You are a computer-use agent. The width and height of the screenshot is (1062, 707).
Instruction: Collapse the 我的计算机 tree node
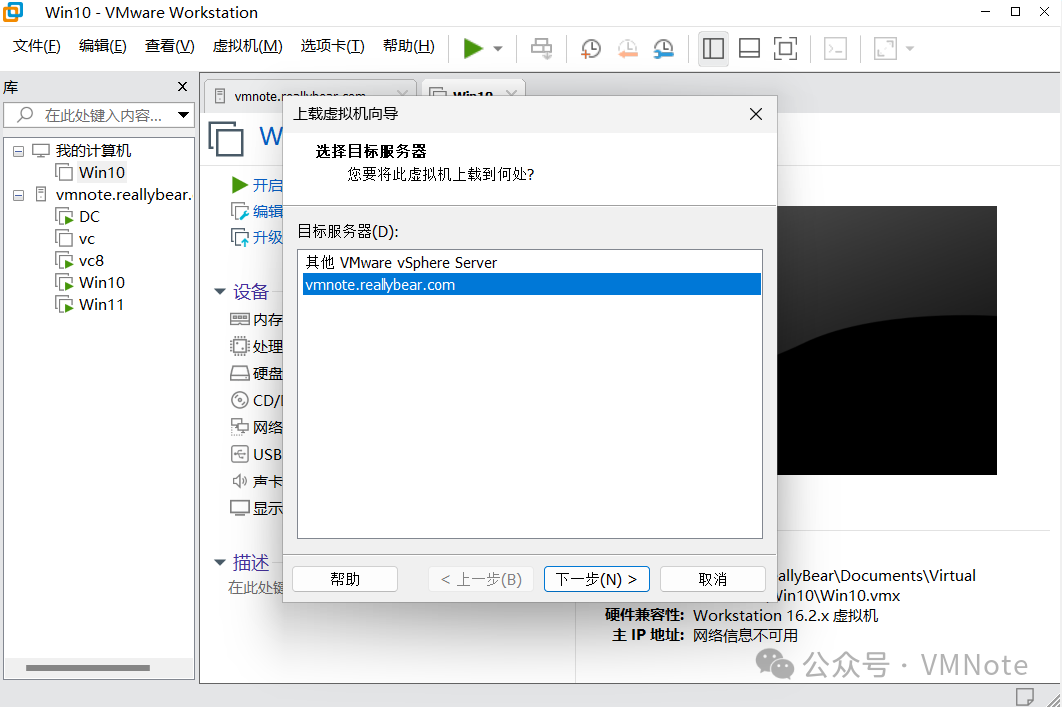click(19, 151)
